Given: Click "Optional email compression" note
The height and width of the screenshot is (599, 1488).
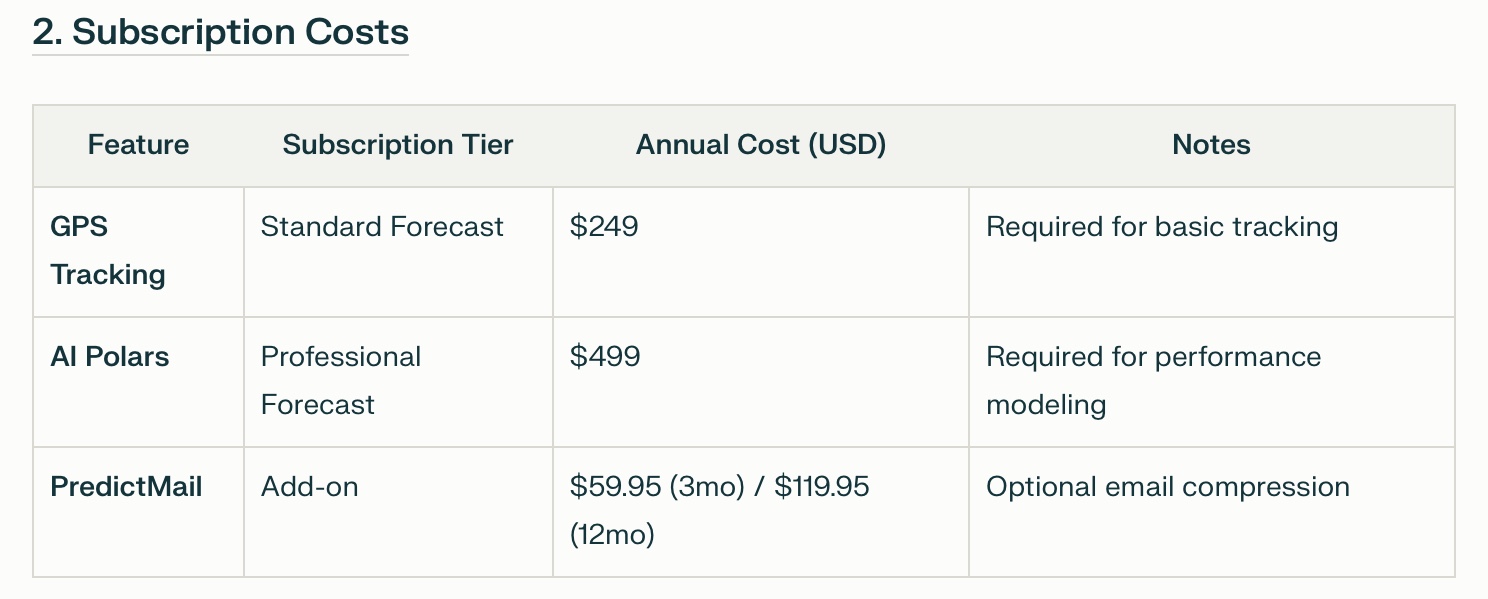Looking at the screenshot, I should tap(1168, 487).
